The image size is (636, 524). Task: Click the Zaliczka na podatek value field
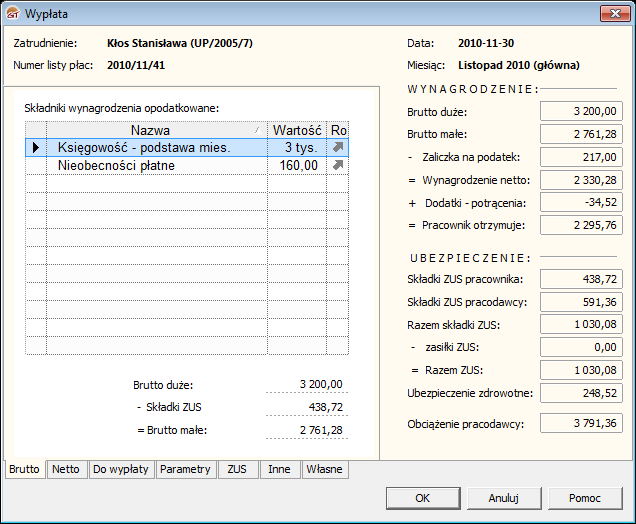pos(581,157)
